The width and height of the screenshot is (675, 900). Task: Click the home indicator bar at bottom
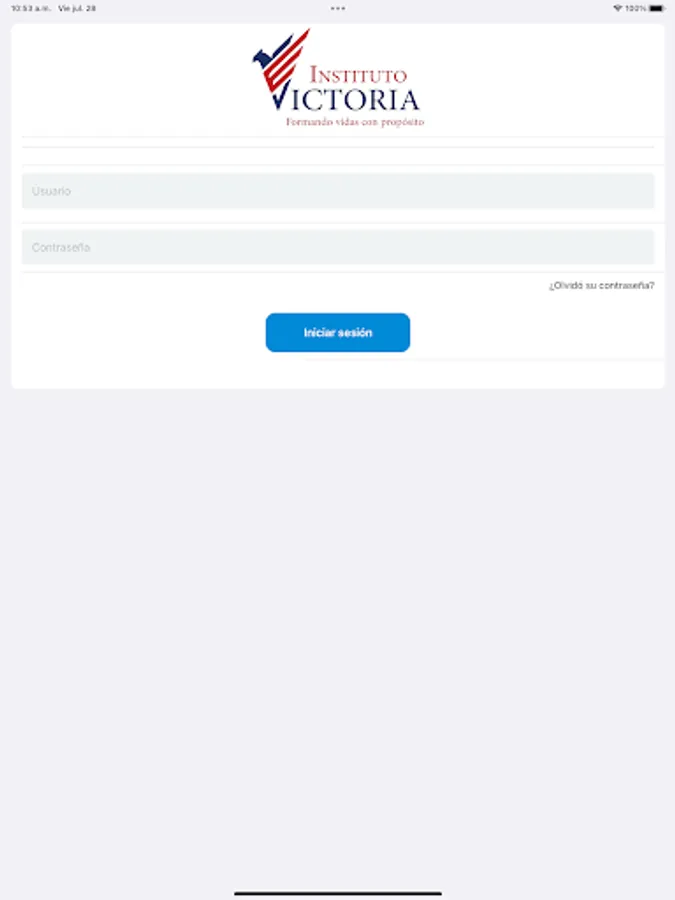tap(338, 893)
